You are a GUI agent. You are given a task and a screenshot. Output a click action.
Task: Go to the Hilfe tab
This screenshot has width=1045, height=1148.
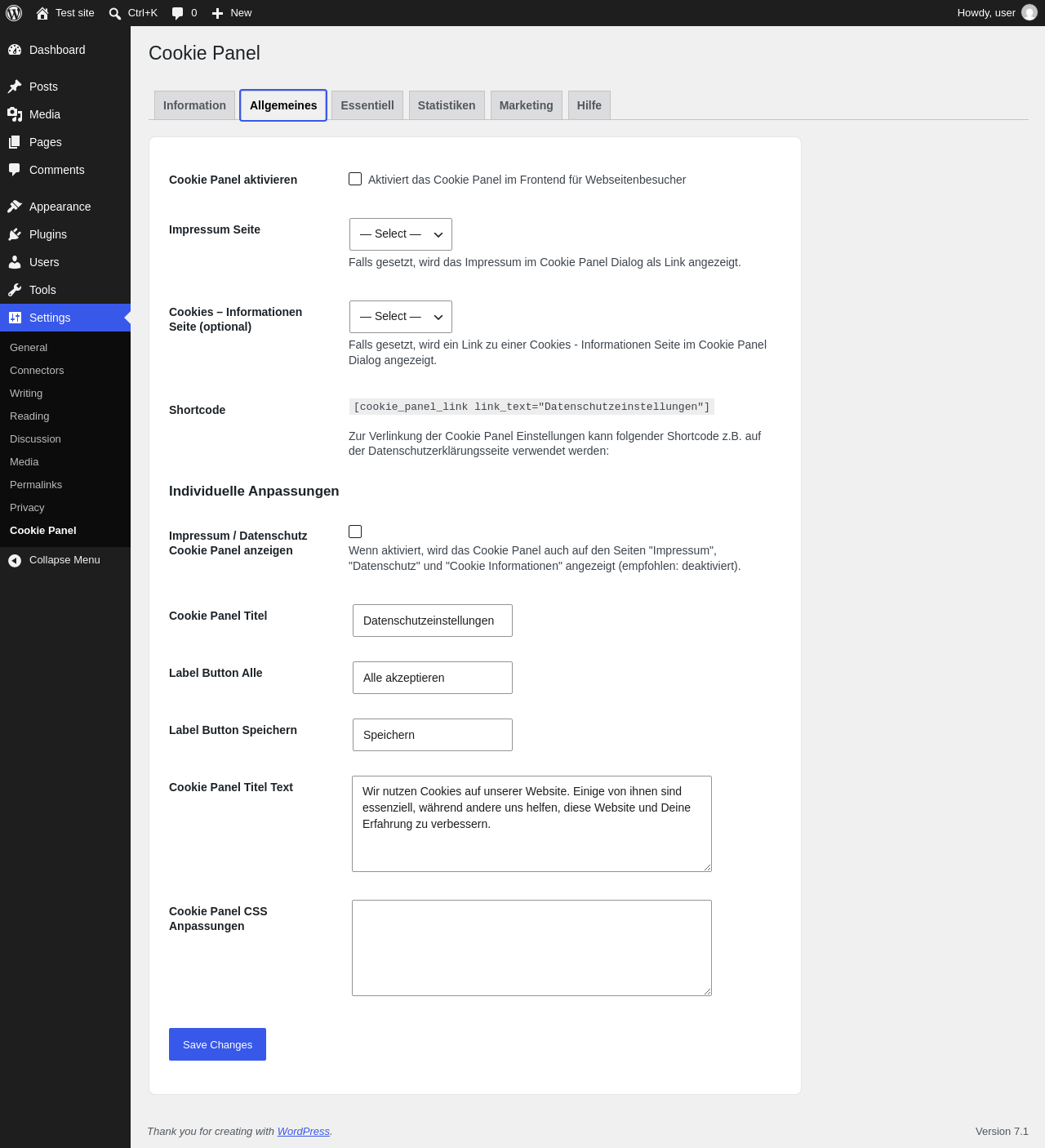[589, 105]
